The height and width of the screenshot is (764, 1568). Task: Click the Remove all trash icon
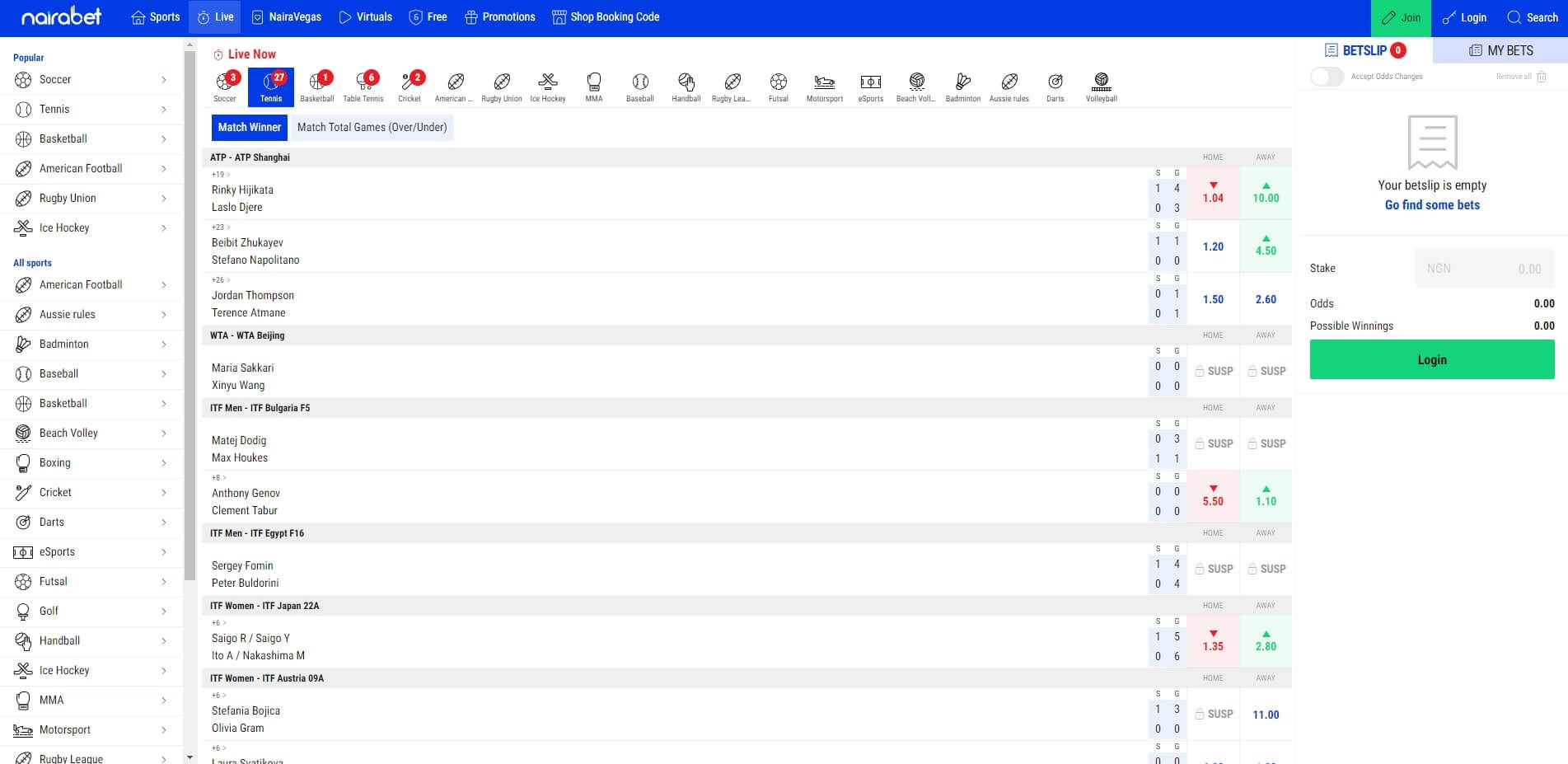coord(1542,77)
